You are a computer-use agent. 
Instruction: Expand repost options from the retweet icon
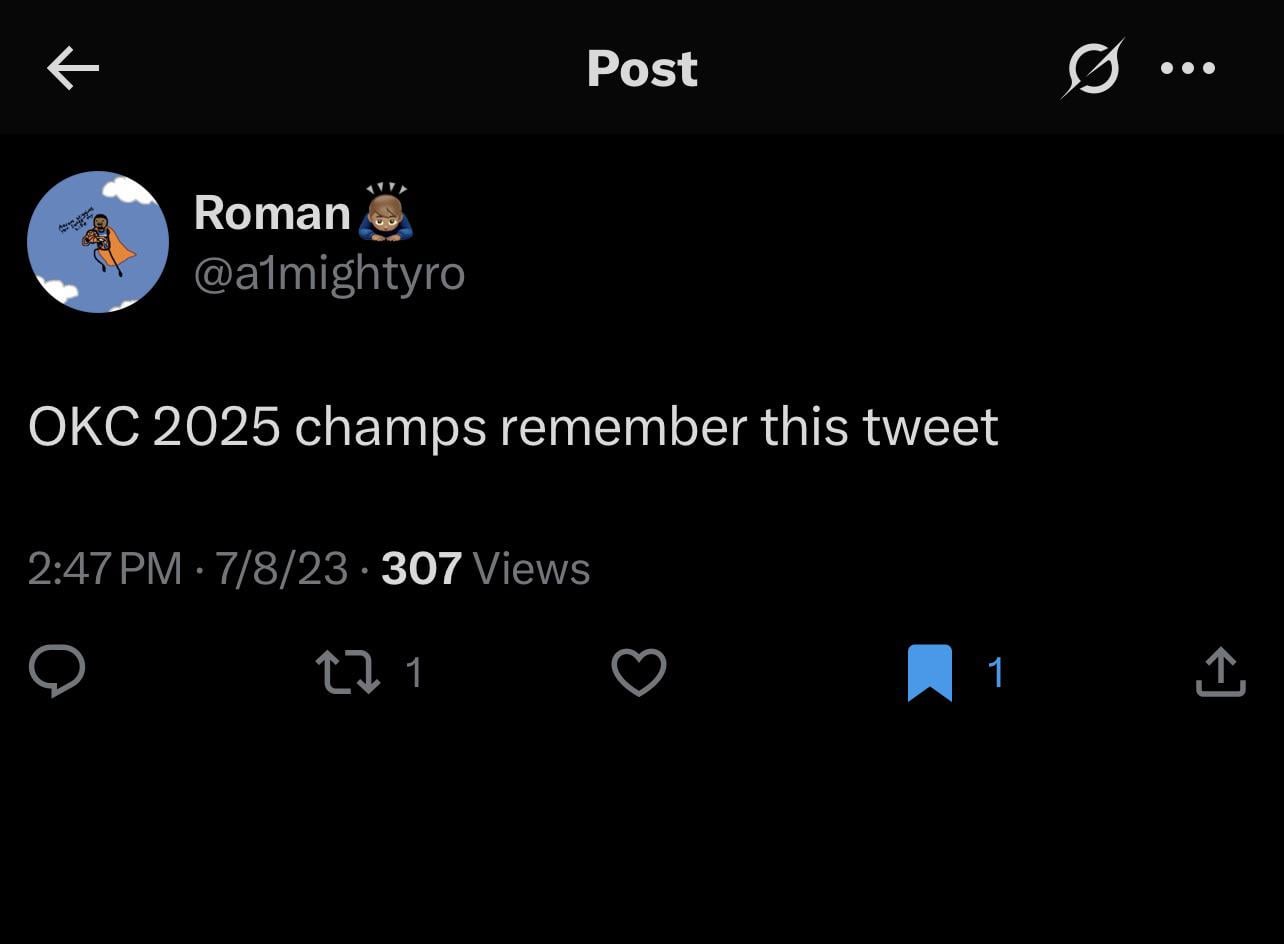tap(347, 671)
